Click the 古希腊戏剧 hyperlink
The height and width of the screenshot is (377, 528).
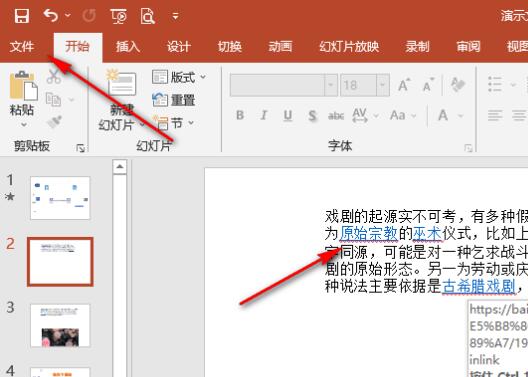click(478, 286)
